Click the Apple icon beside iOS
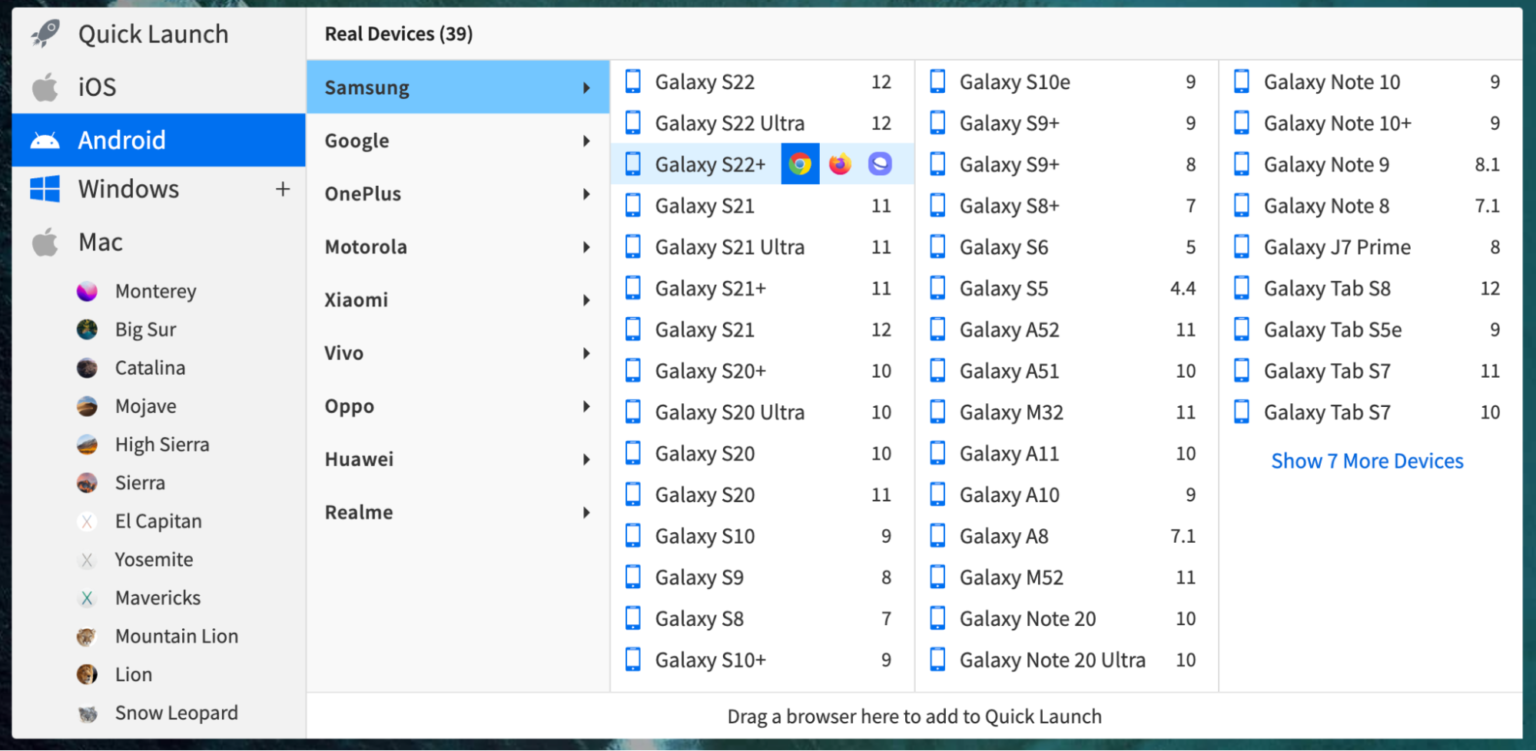1536x751 pixels. [43, 86]
